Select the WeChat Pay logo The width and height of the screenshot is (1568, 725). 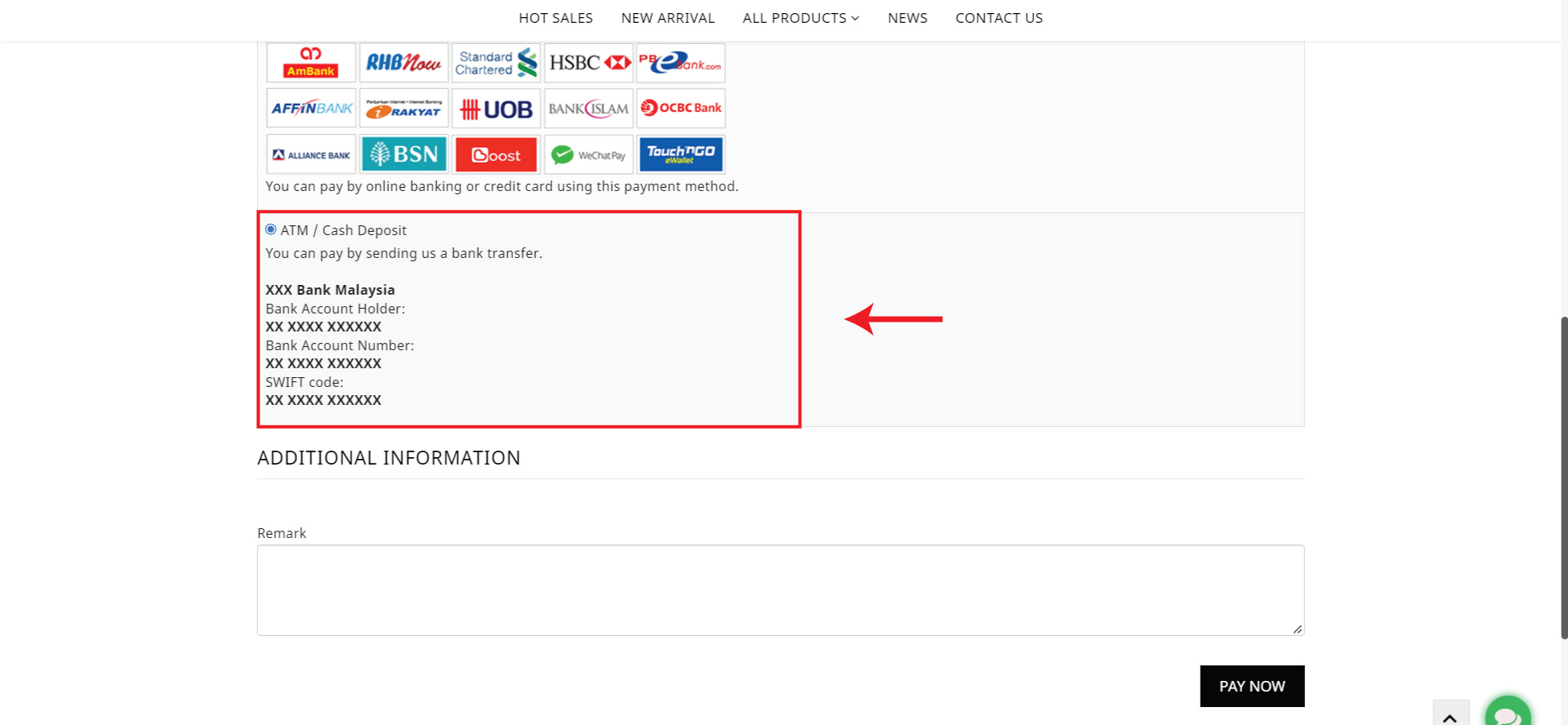click(589, 154)
